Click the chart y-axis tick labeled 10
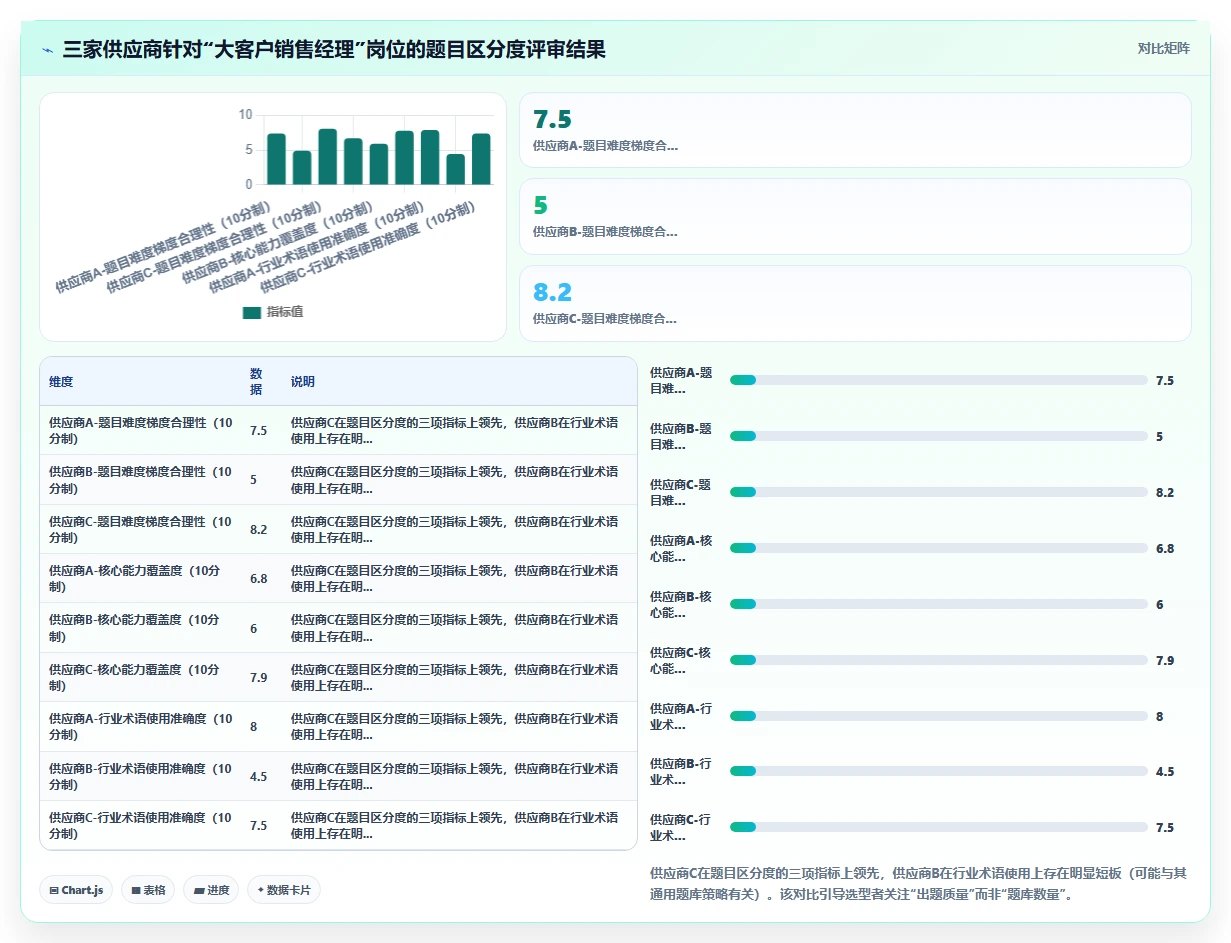1231x943 pixels. point(245,115)
